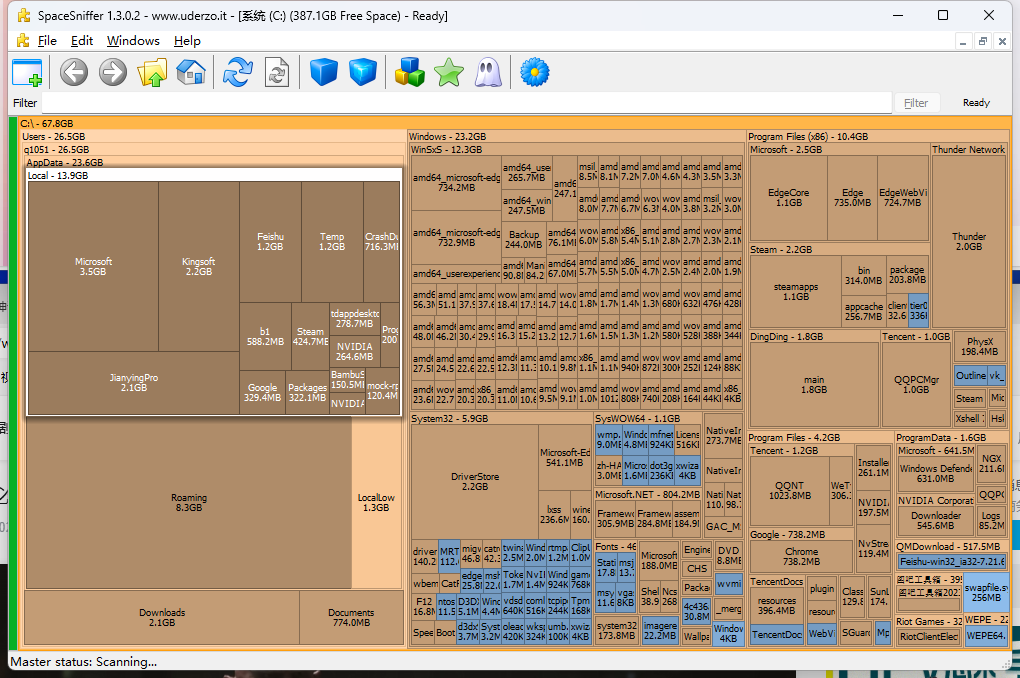Start a new master scan with the blue arrows icon
The image size is (1020, 678).
[238, 72]
